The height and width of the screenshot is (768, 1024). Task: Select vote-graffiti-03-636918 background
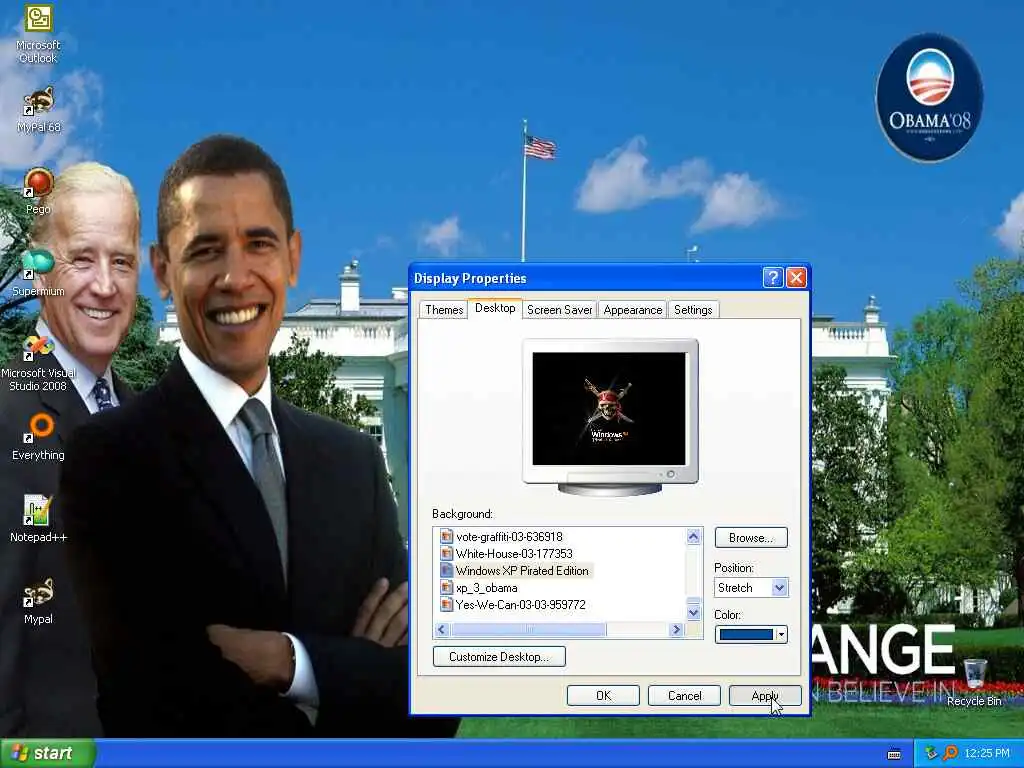[509, 537]
